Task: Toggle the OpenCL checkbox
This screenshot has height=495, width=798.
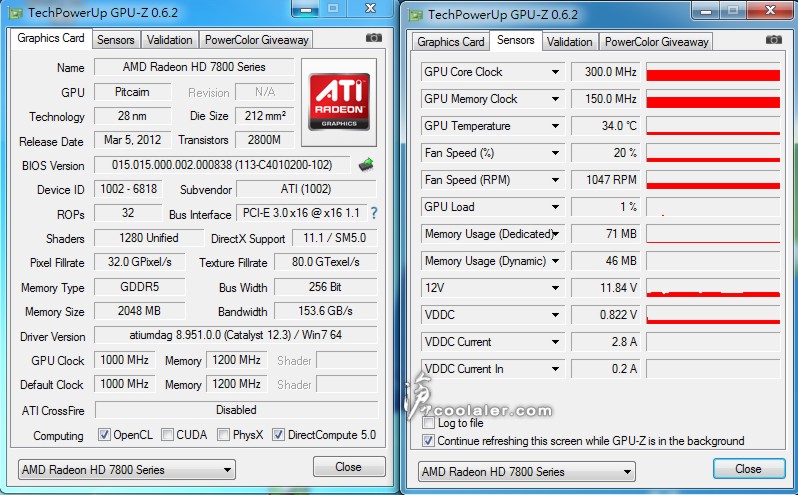Action: tap(104, 434)
